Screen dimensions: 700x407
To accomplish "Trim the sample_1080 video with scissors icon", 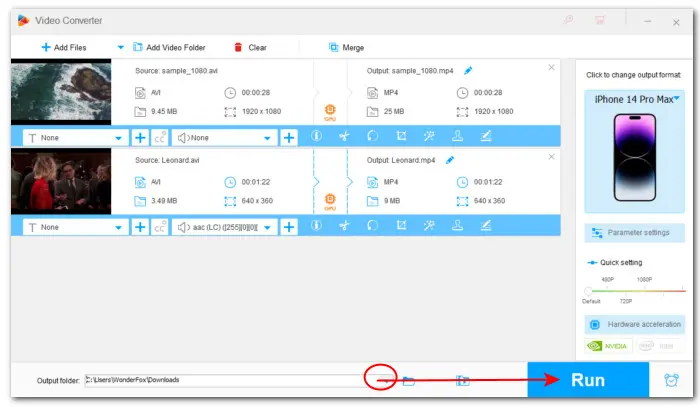I will (x=345, y=137).
